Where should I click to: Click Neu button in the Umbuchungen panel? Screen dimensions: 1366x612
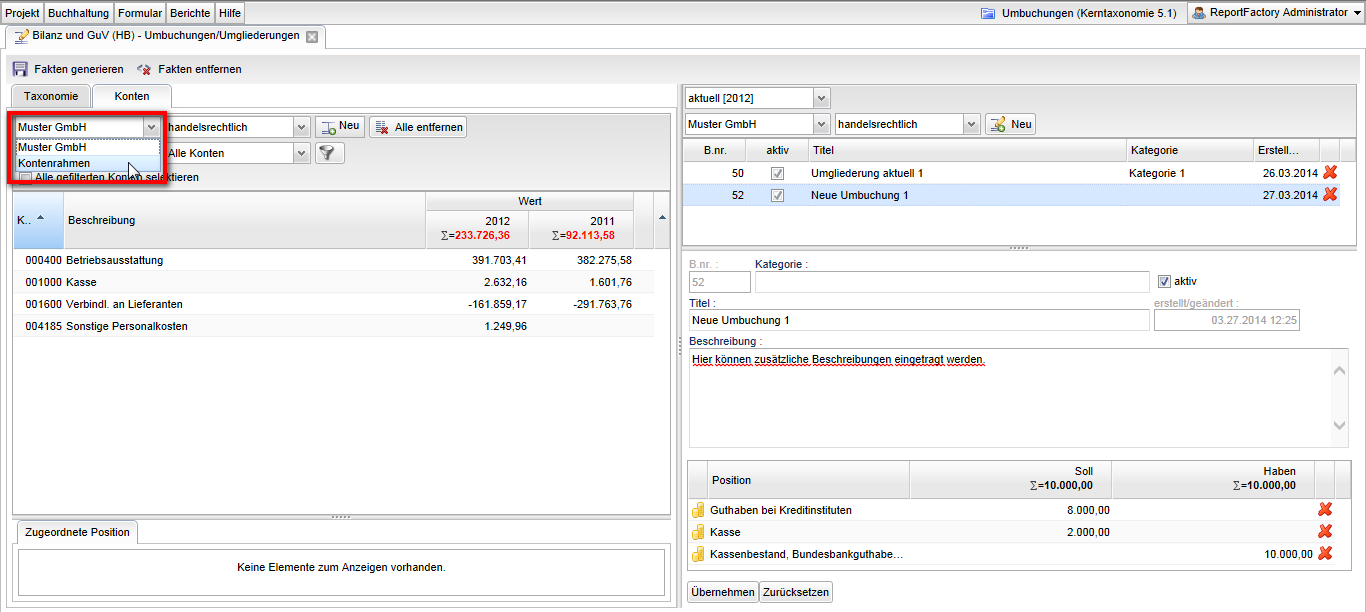[1010, 124]
